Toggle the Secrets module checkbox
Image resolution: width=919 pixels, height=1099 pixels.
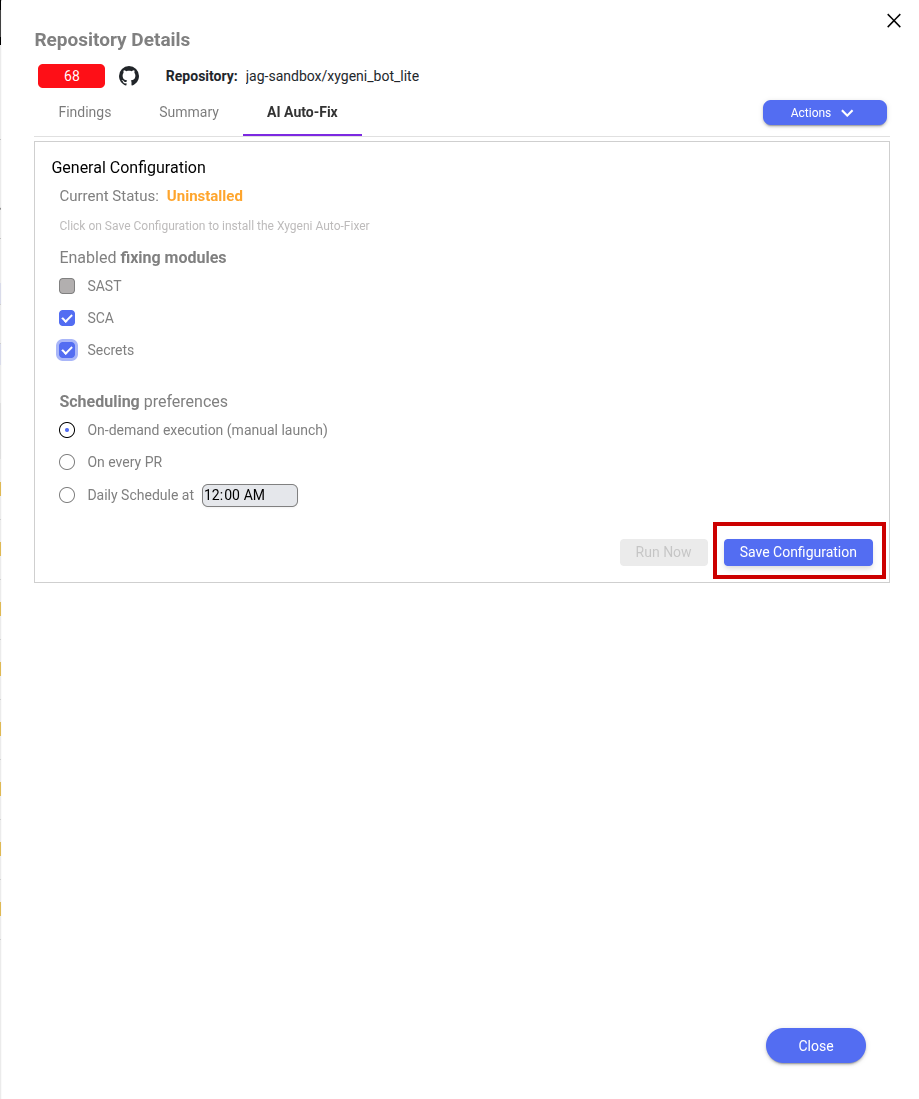68,350
